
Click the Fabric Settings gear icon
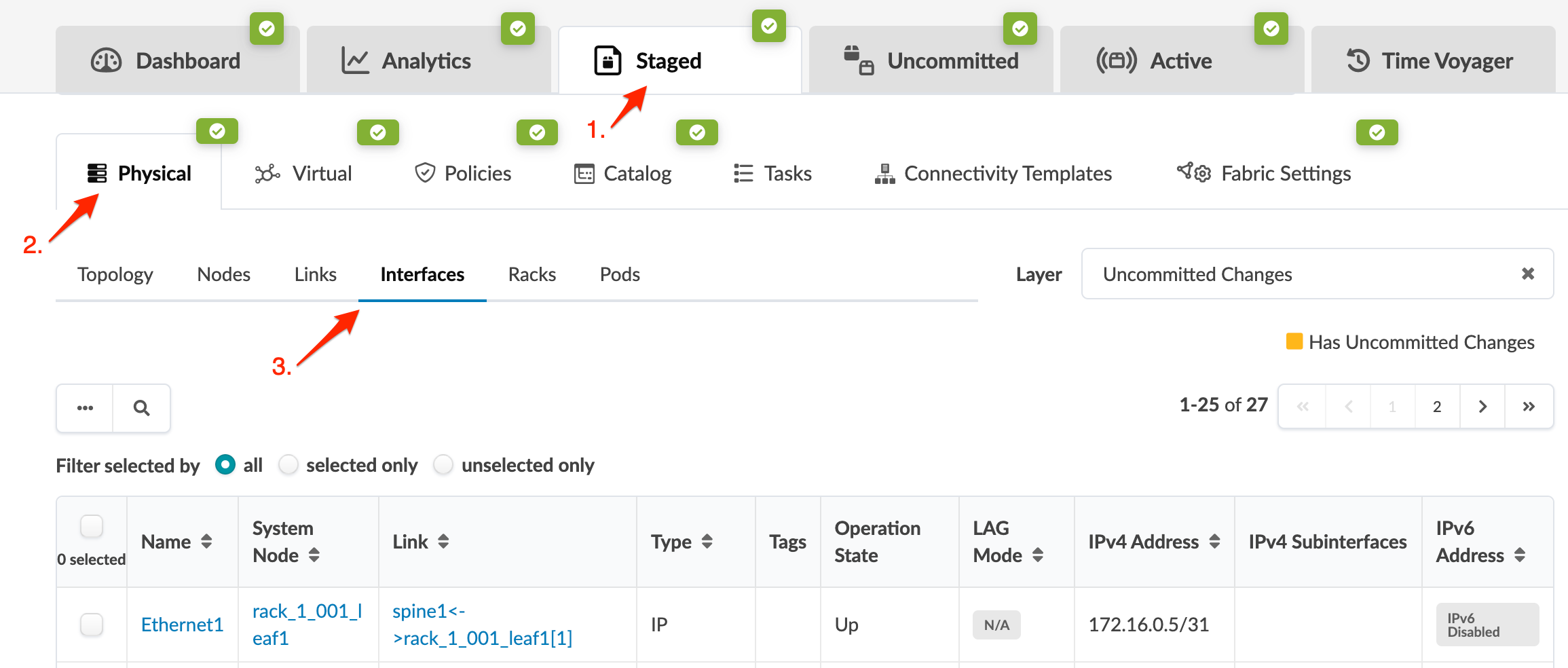pyautogui.click(x=1194, y=173)
